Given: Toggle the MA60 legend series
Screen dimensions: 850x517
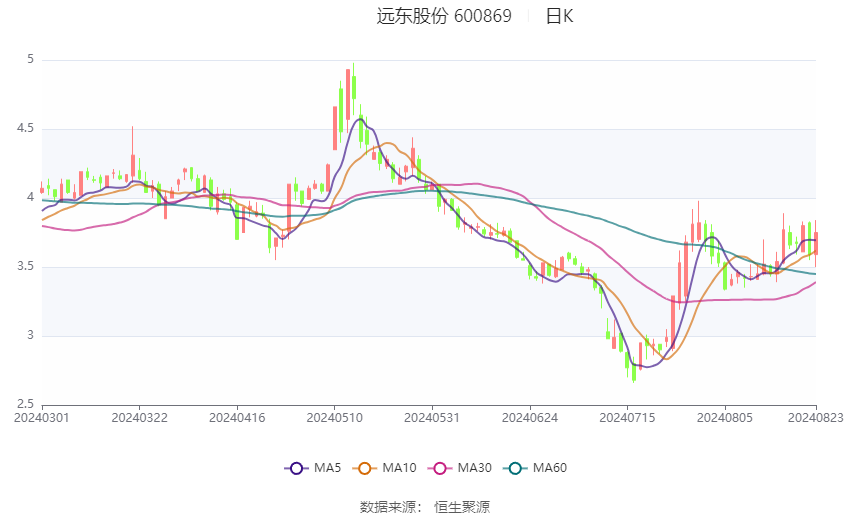Looking at the screenshot, I should (x=535, y=468).
